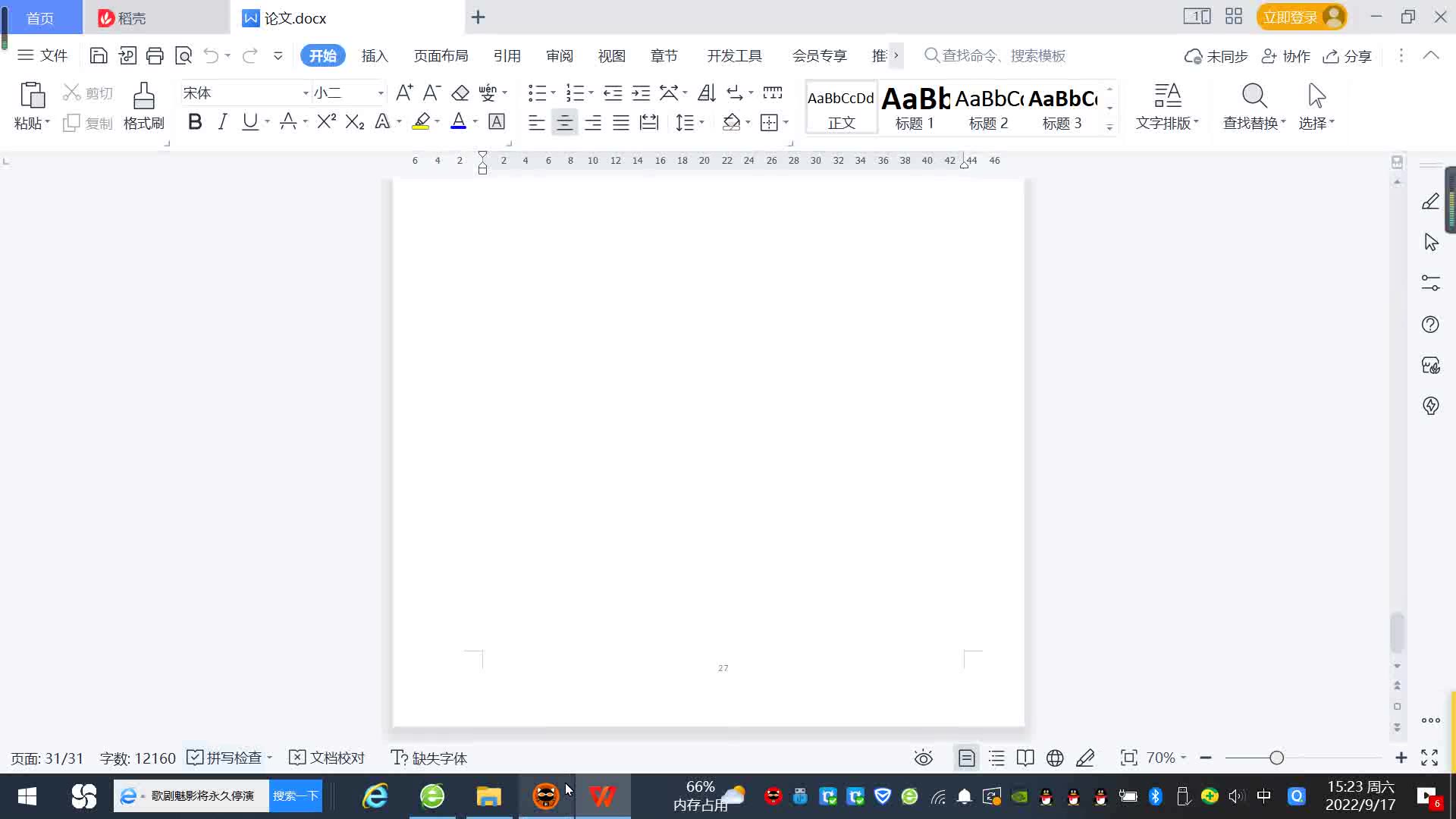Apply subscript X₂ formatting
Image resolution: width=1456 pixels, height=819 pixels.
pyautogui.click(x=354, y=121)
